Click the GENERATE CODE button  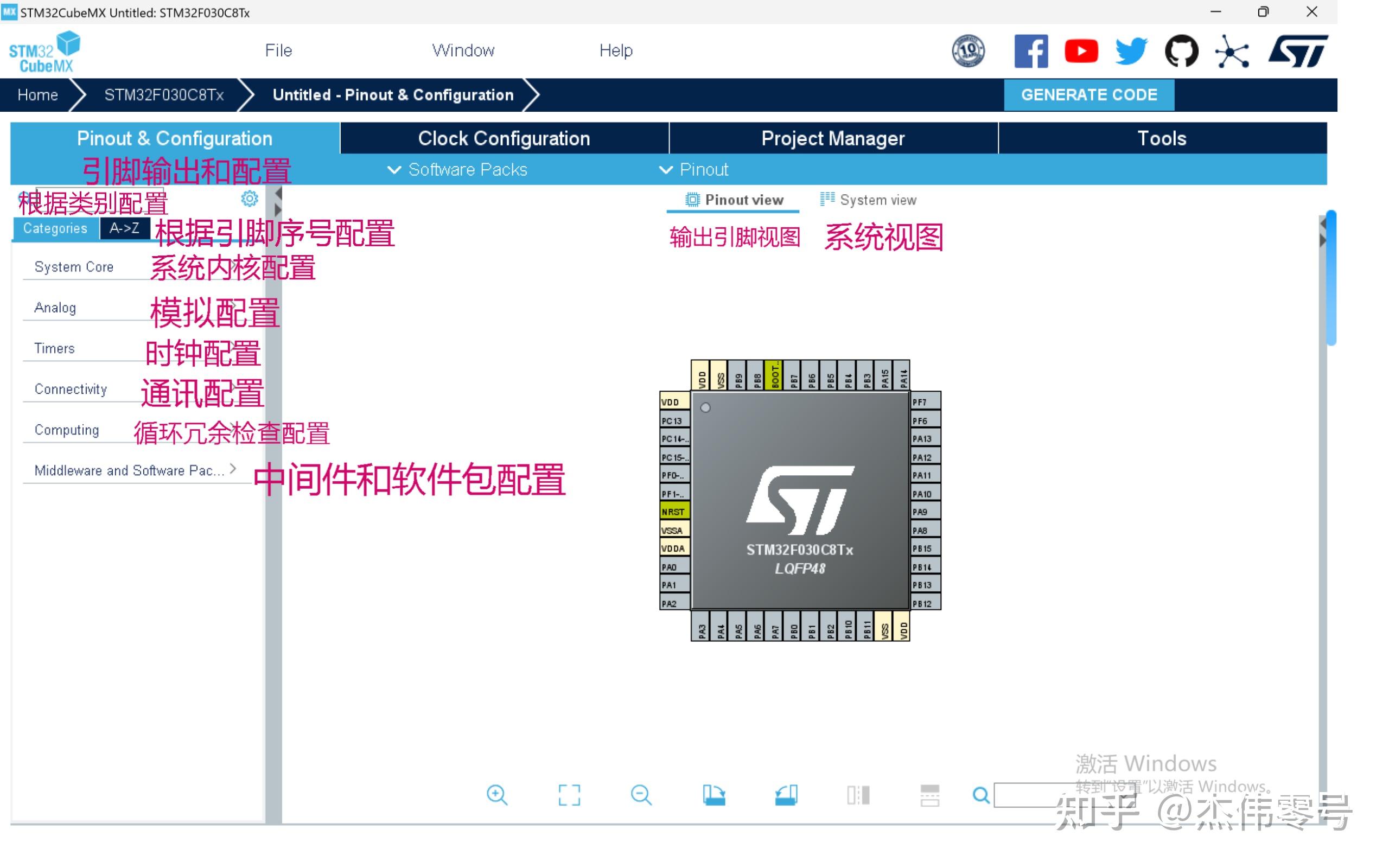[x=1088, y=95]
